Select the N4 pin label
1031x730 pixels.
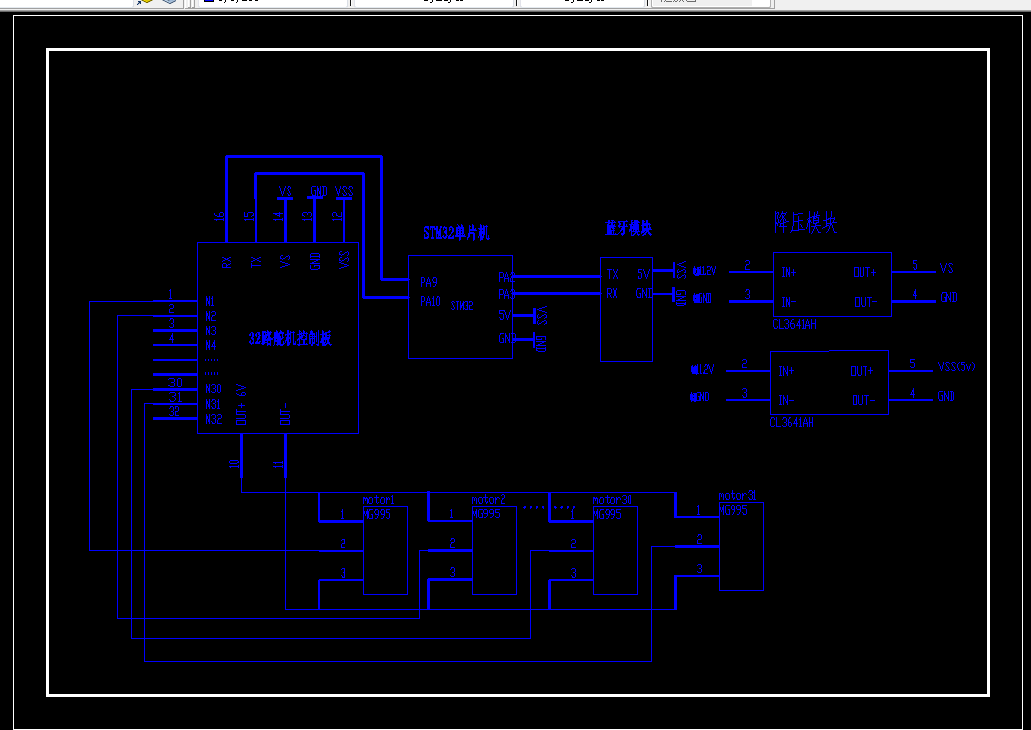211,345
